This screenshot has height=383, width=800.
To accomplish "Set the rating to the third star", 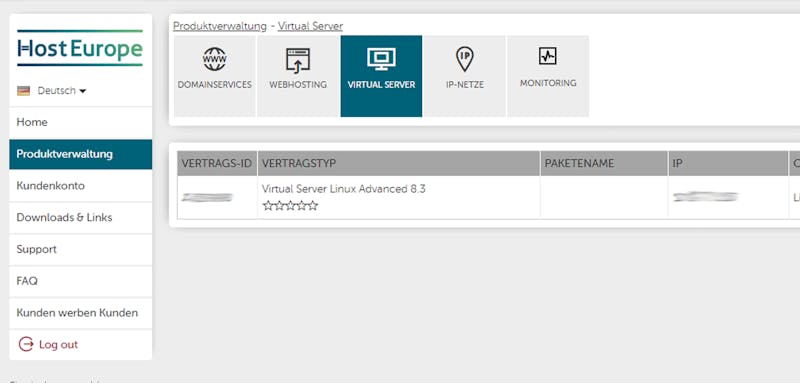I will point(290,206).
